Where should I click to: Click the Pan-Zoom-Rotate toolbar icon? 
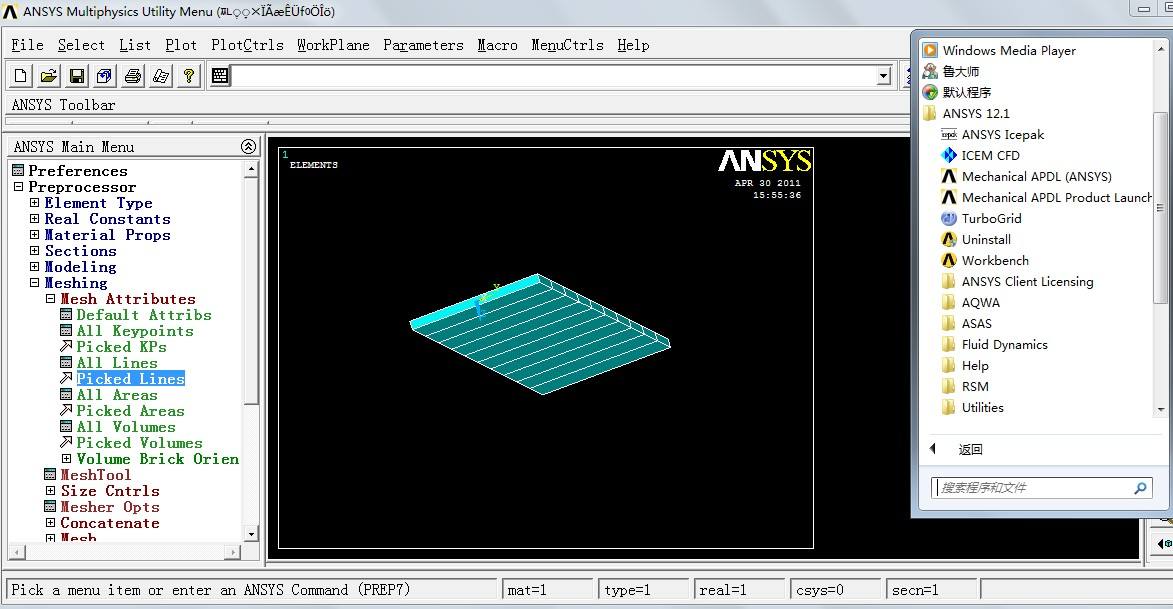pos(105,76)
